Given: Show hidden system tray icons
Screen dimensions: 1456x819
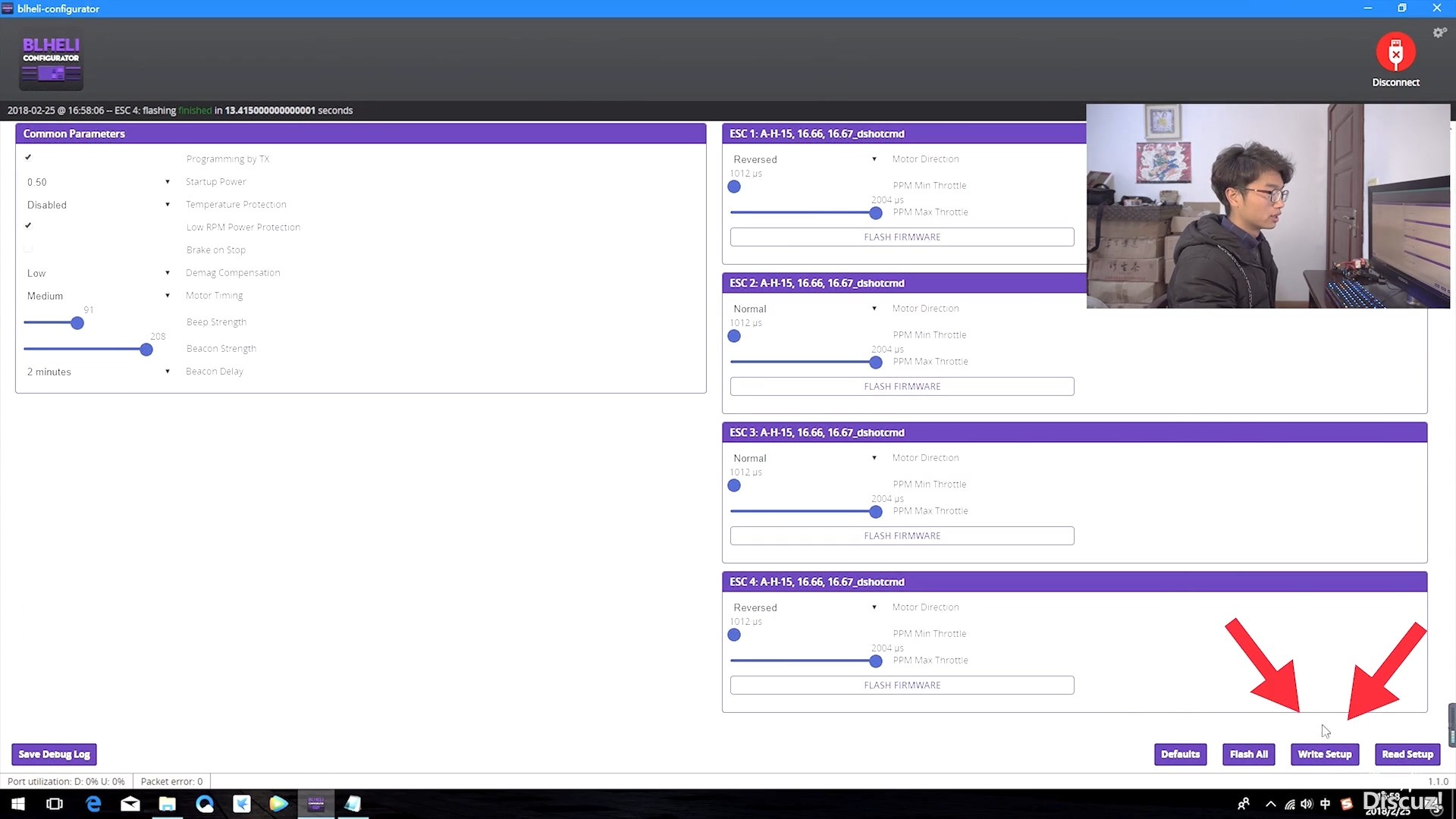Looking at the screenshot, I should [x=1271, y=804].
